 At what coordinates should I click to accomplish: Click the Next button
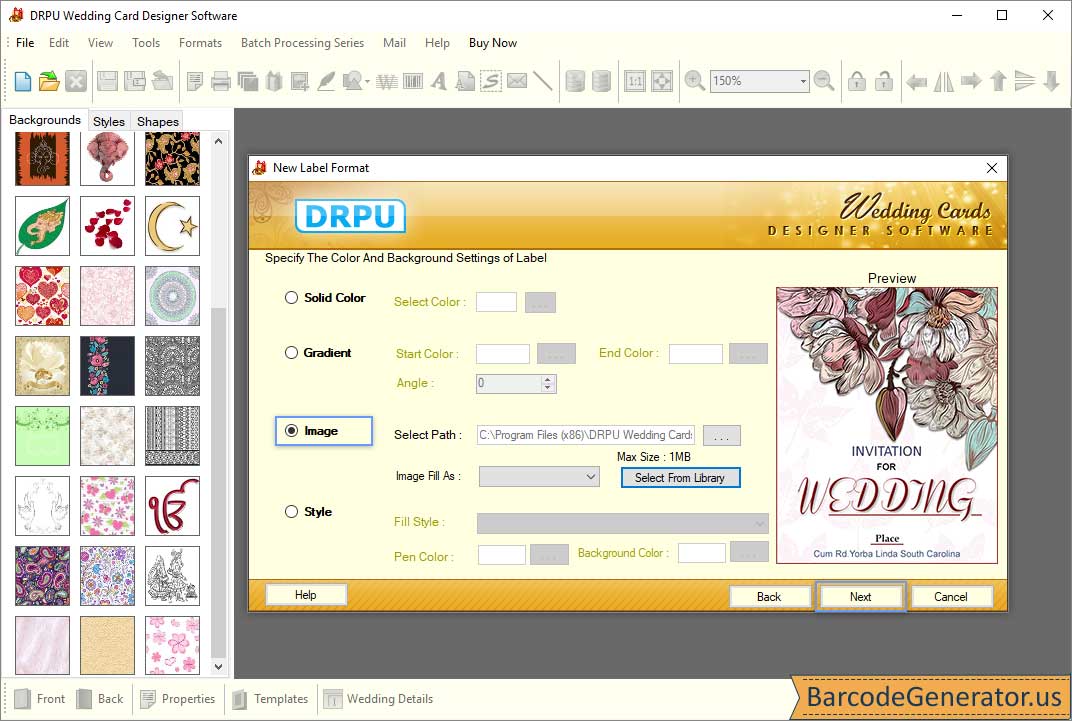click(x=860, y=597)
